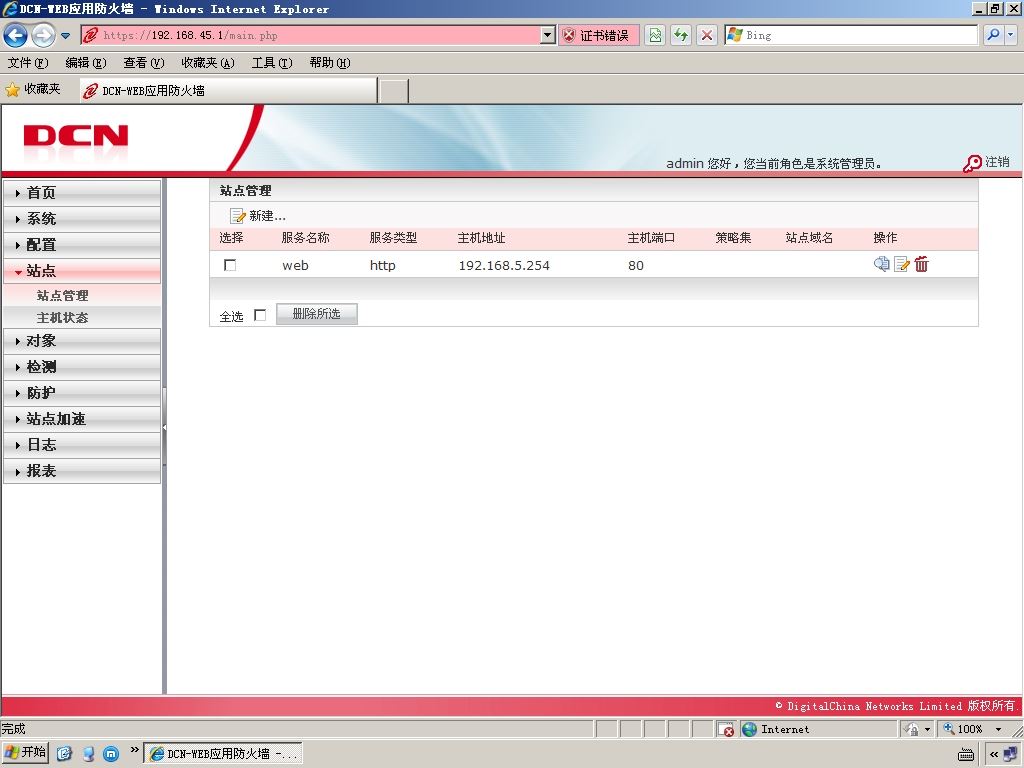The width and height of the screenshot is (1024, 768).
Task: Click the Internet zone globe icon
Action: pos(750,729)
